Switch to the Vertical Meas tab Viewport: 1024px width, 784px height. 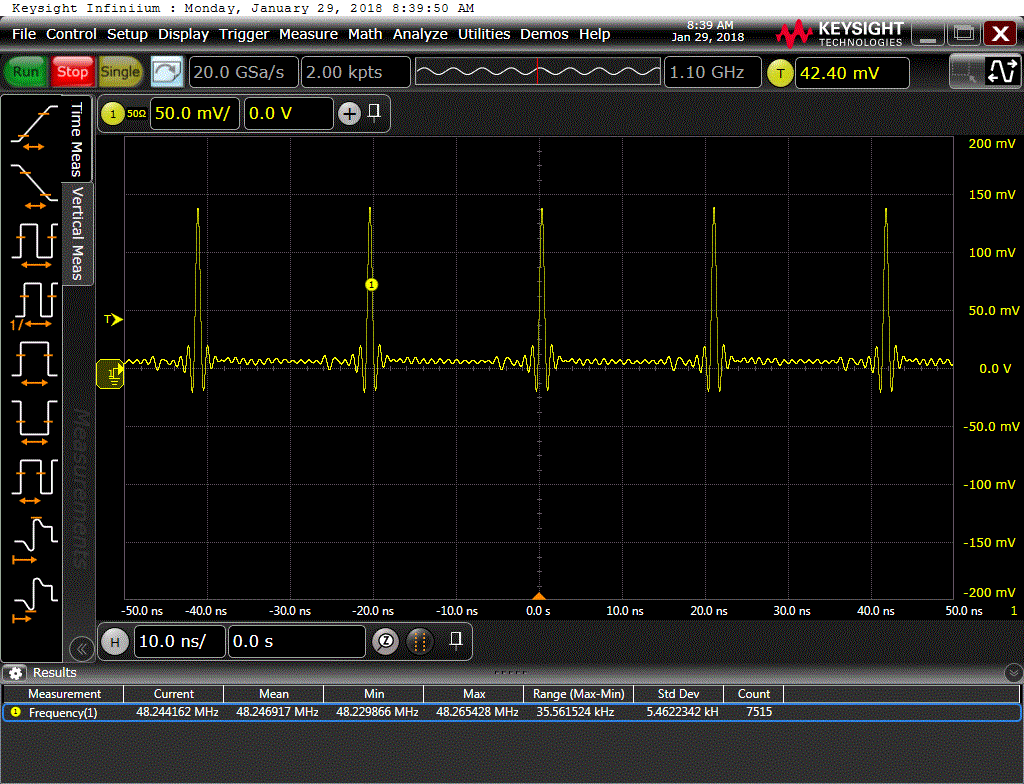pyautogui.click(x=77, y=234)
